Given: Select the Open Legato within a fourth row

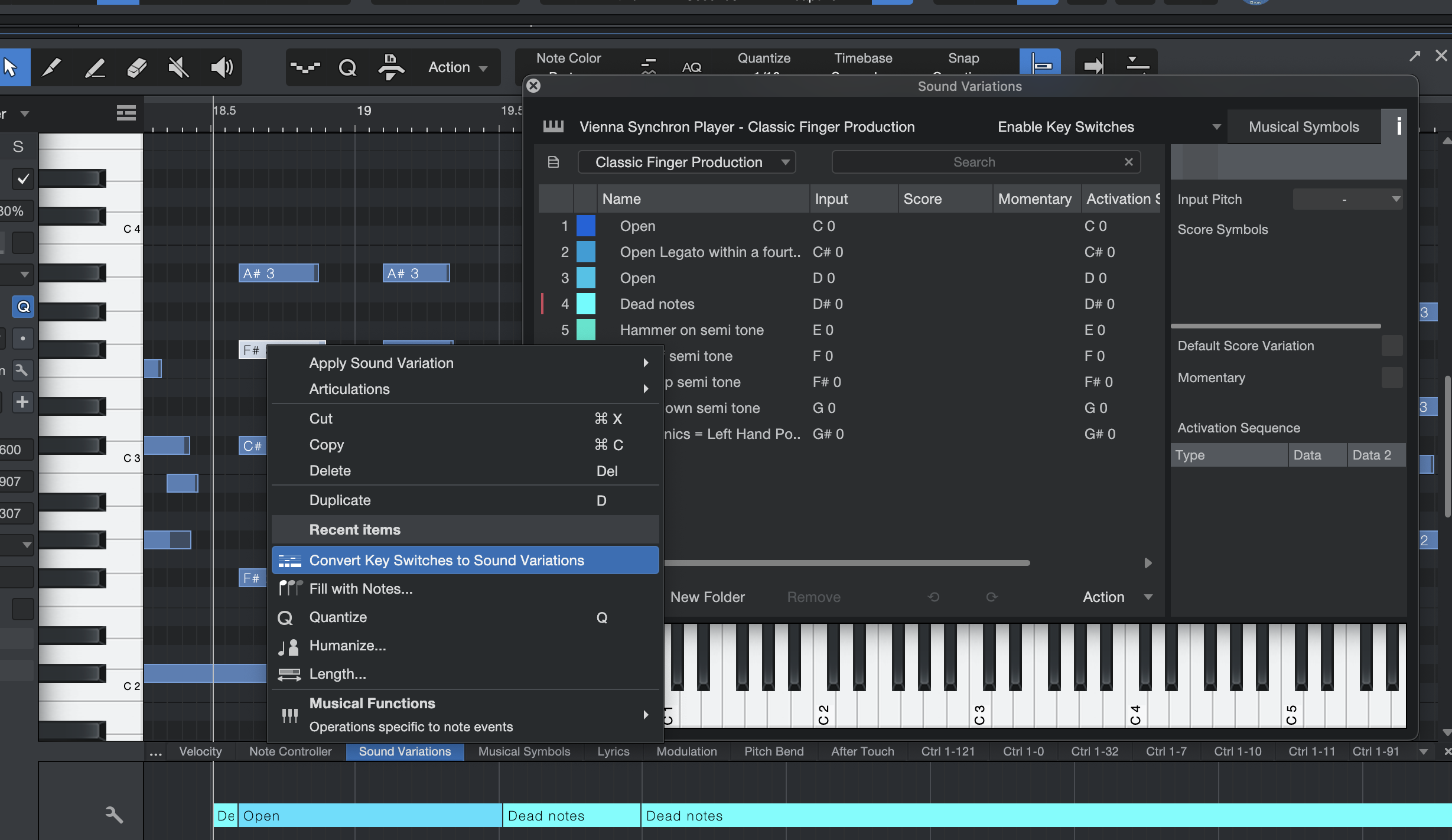Looking at the screenshot, I should pos(851,252).
